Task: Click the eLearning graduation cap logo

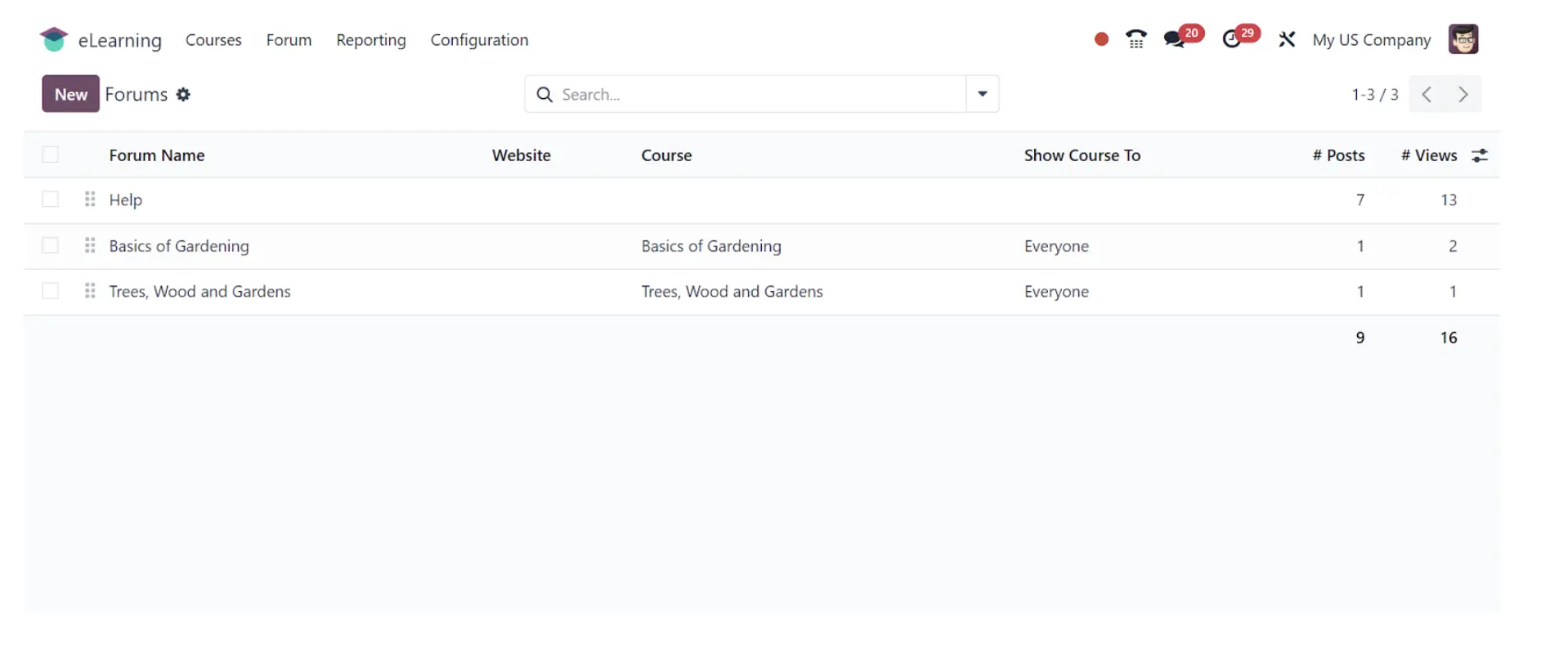Action: coord(53,39)
